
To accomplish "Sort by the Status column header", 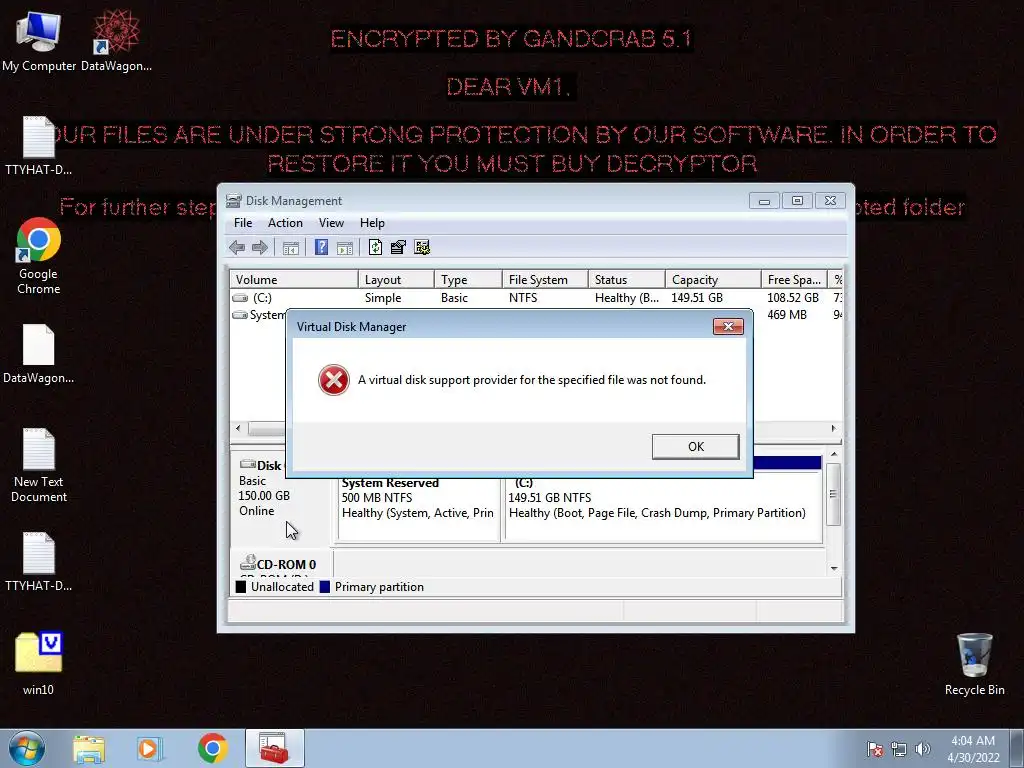I will click(x=627, y=280).
